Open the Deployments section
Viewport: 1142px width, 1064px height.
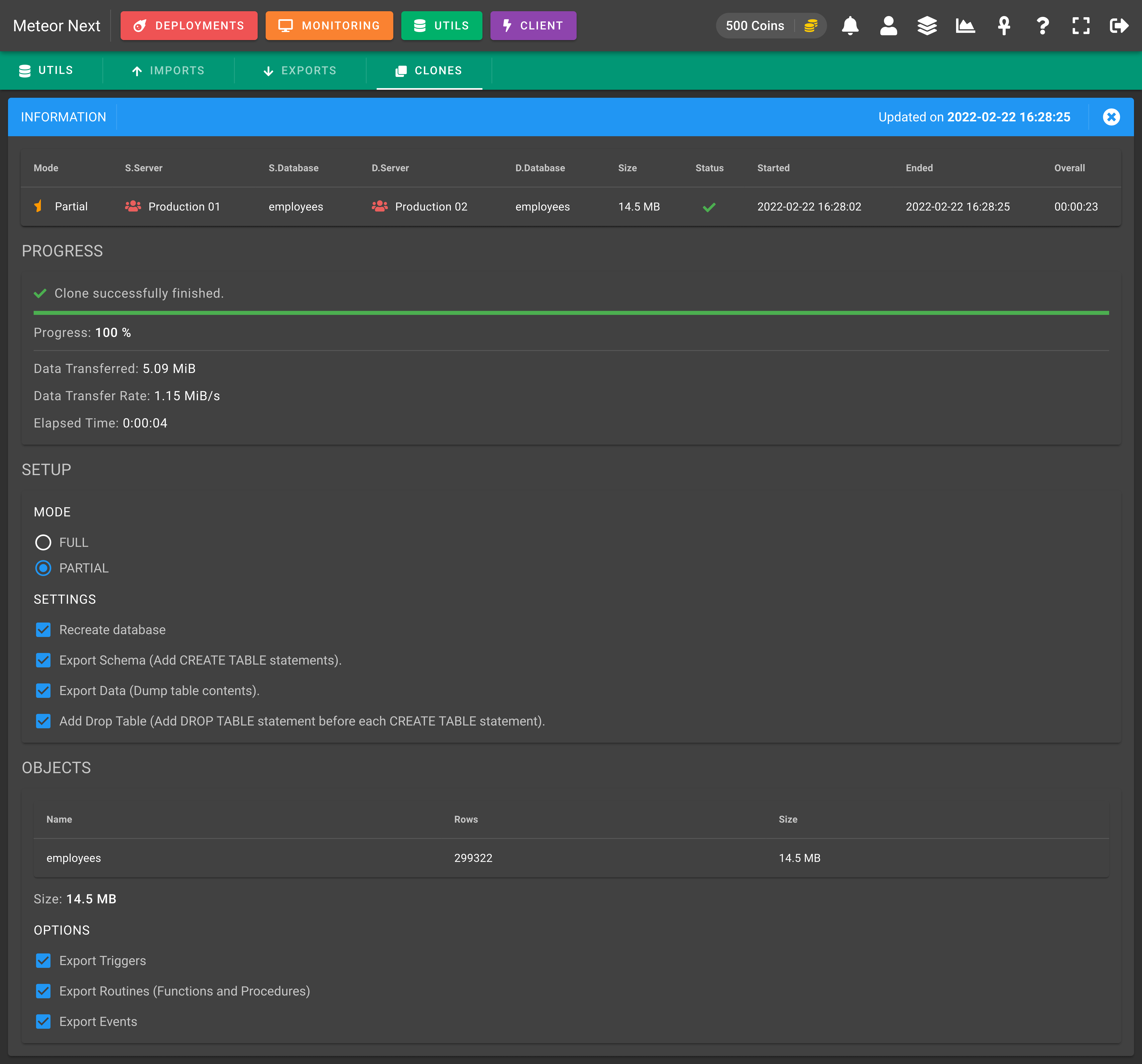pyautogui.click(x=189, y=26)
